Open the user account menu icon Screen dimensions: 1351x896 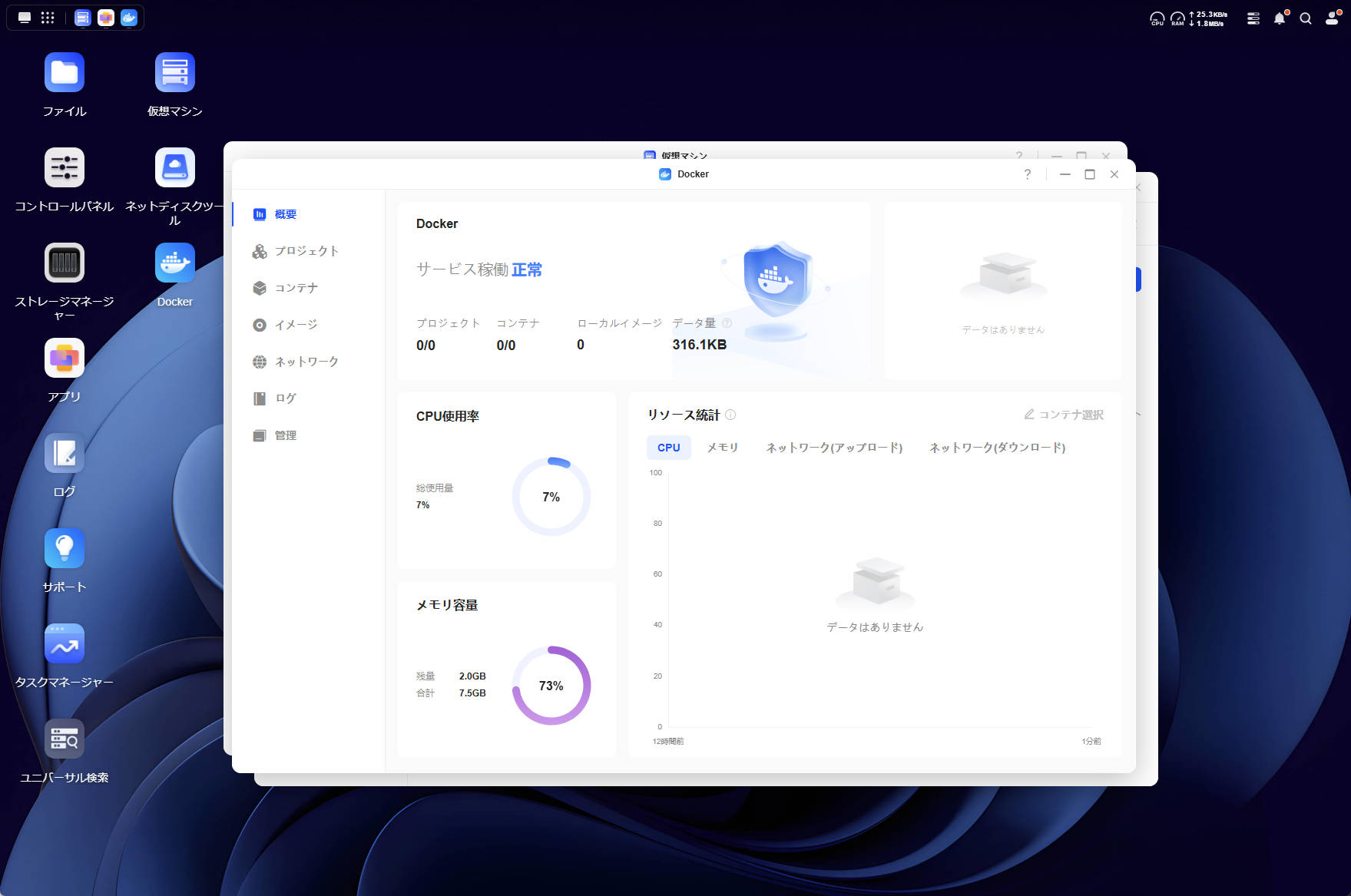[x=1333, y=18]
